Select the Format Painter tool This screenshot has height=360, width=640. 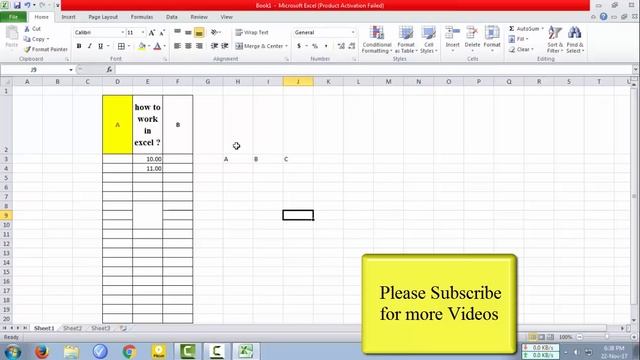pyautogui.click(x=46, y=49)
